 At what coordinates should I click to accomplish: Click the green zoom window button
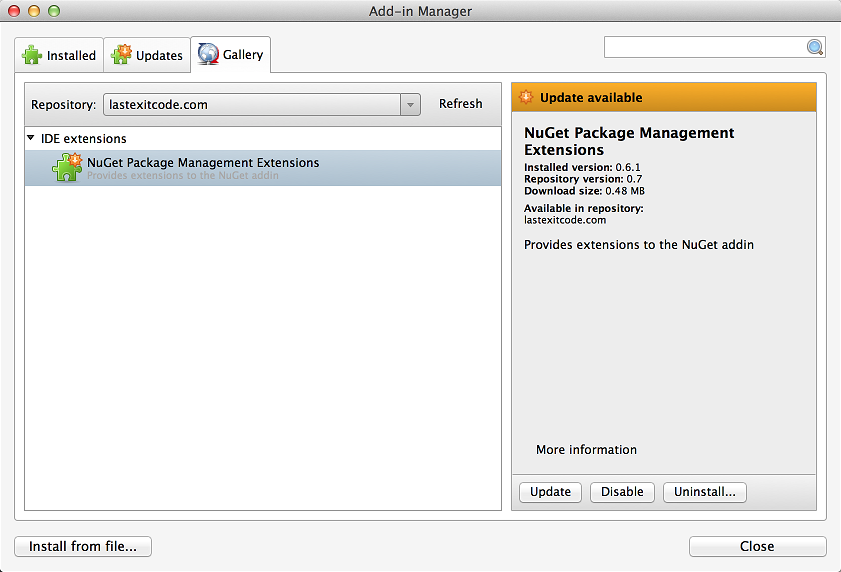pyautogui.click(x=54, y=11)
